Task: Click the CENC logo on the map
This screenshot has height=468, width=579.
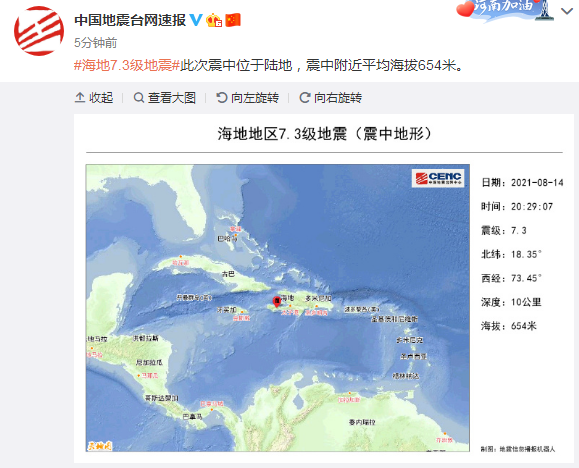Action: point(438,178)
